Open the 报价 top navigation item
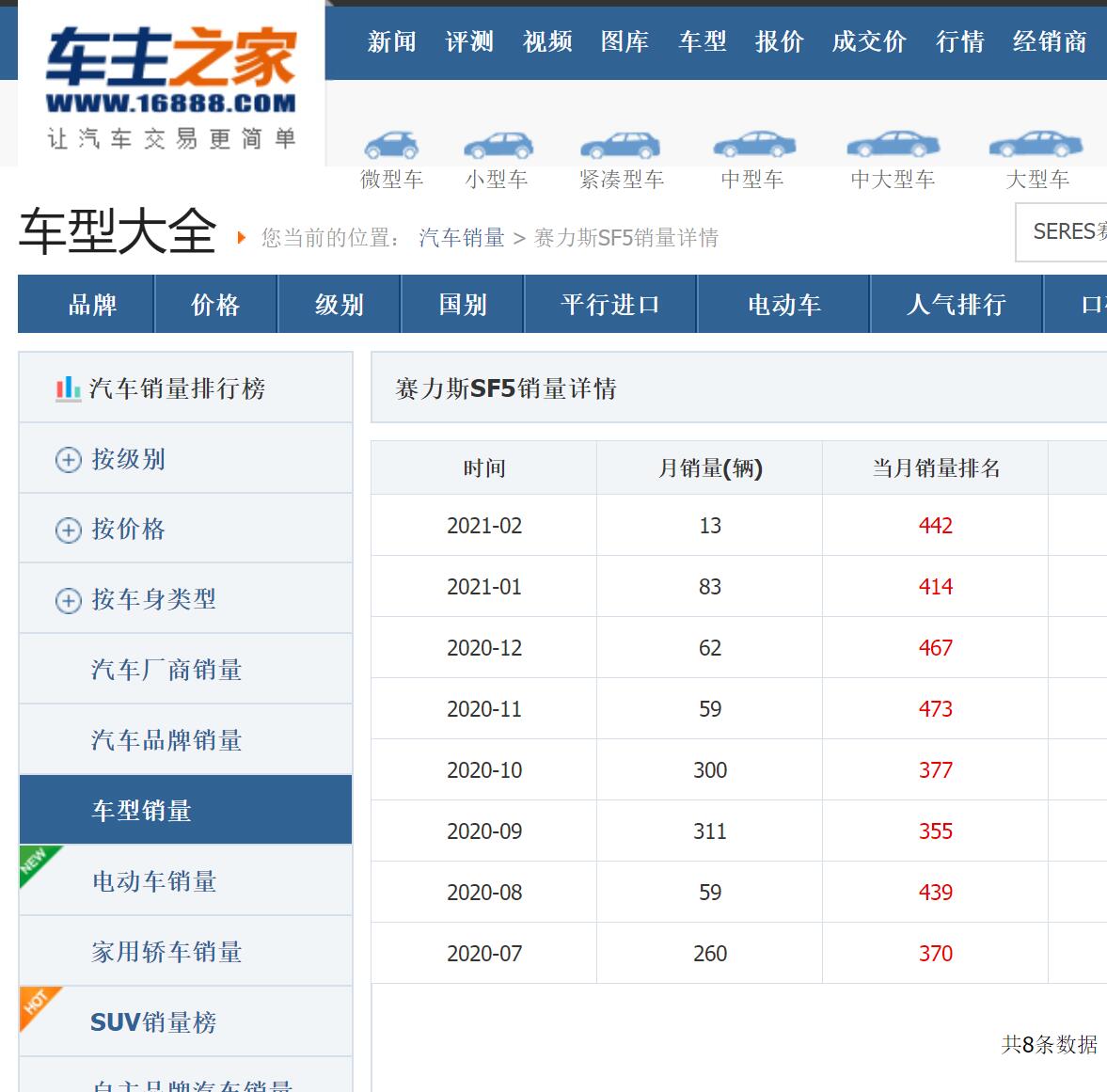 coord(780,41)
